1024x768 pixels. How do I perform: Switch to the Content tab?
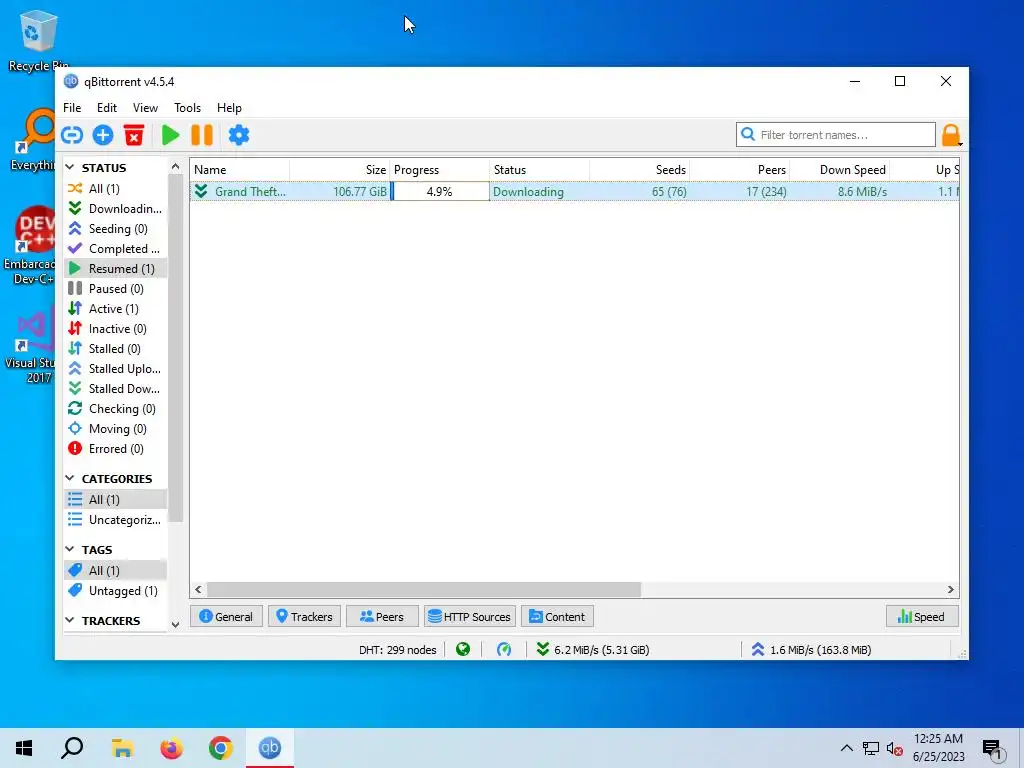pos(557,616)
